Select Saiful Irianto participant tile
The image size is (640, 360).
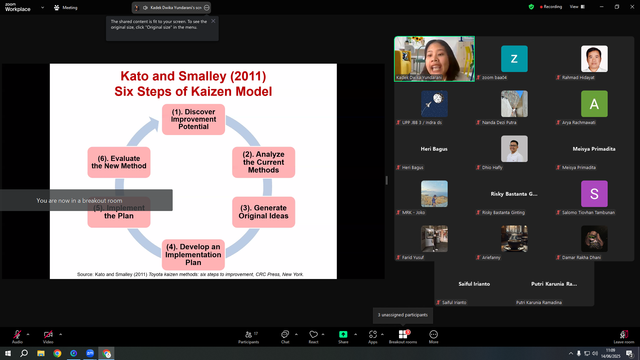pos(474,284)
